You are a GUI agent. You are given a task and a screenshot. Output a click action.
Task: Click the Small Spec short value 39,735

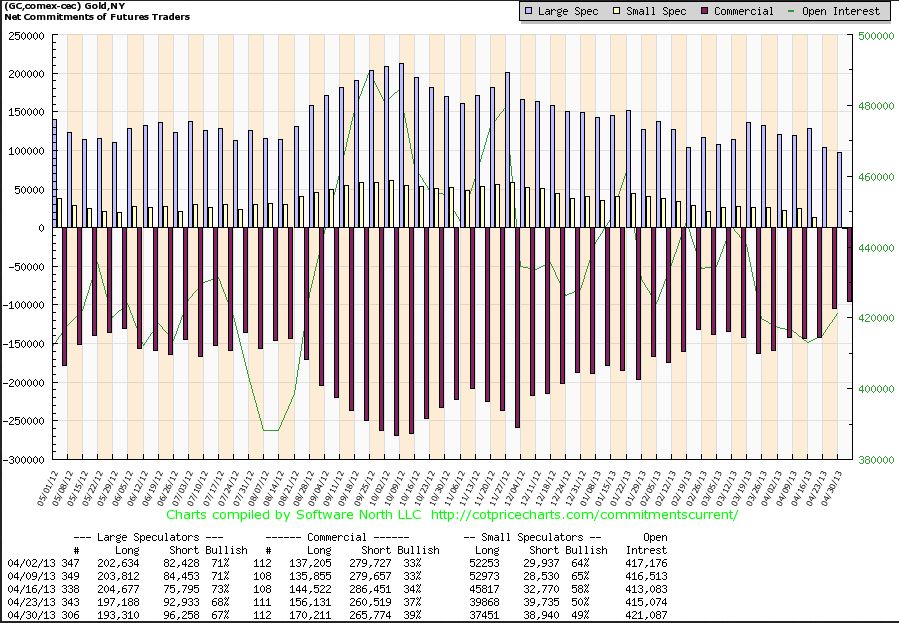[542, 602]
